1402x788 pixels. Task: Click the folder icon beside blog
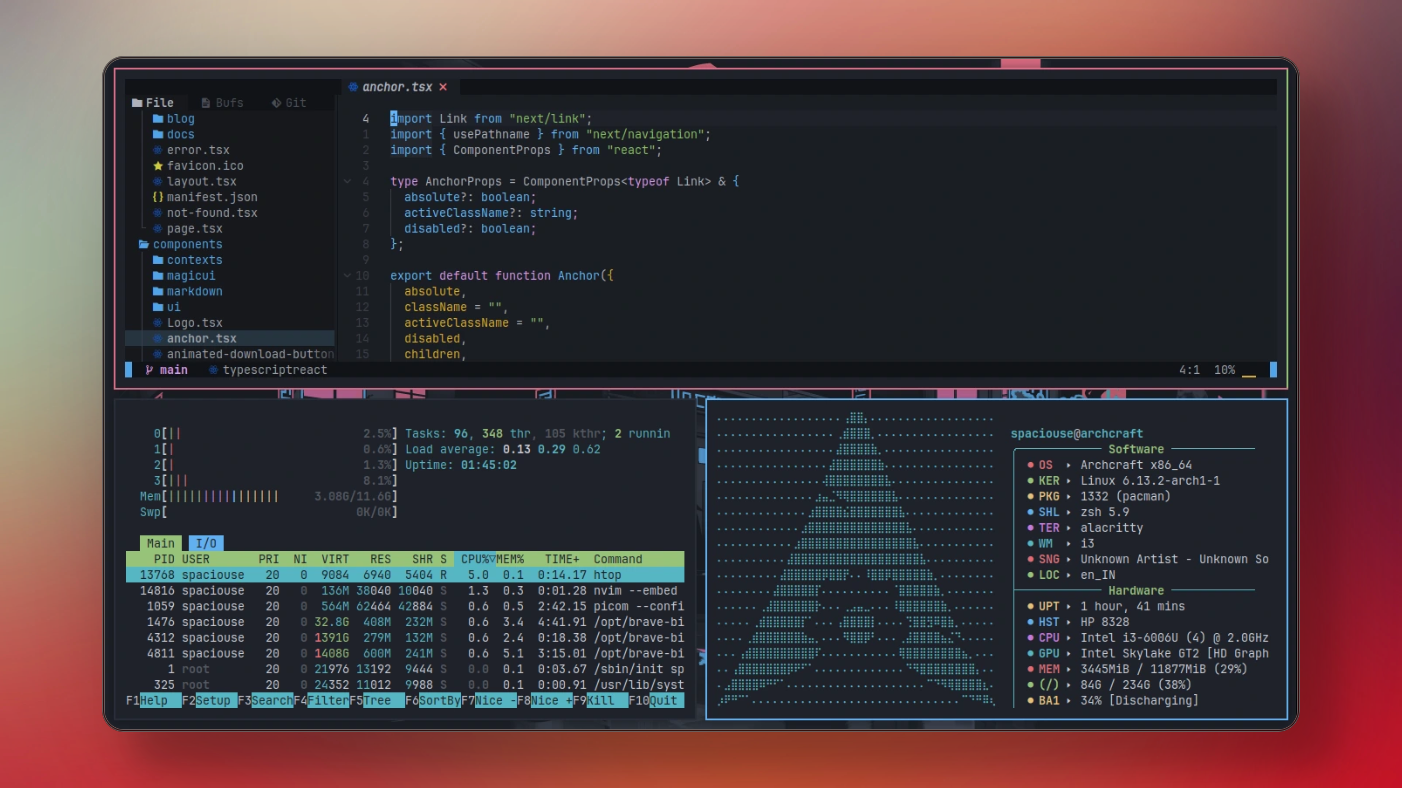[160, 118]
